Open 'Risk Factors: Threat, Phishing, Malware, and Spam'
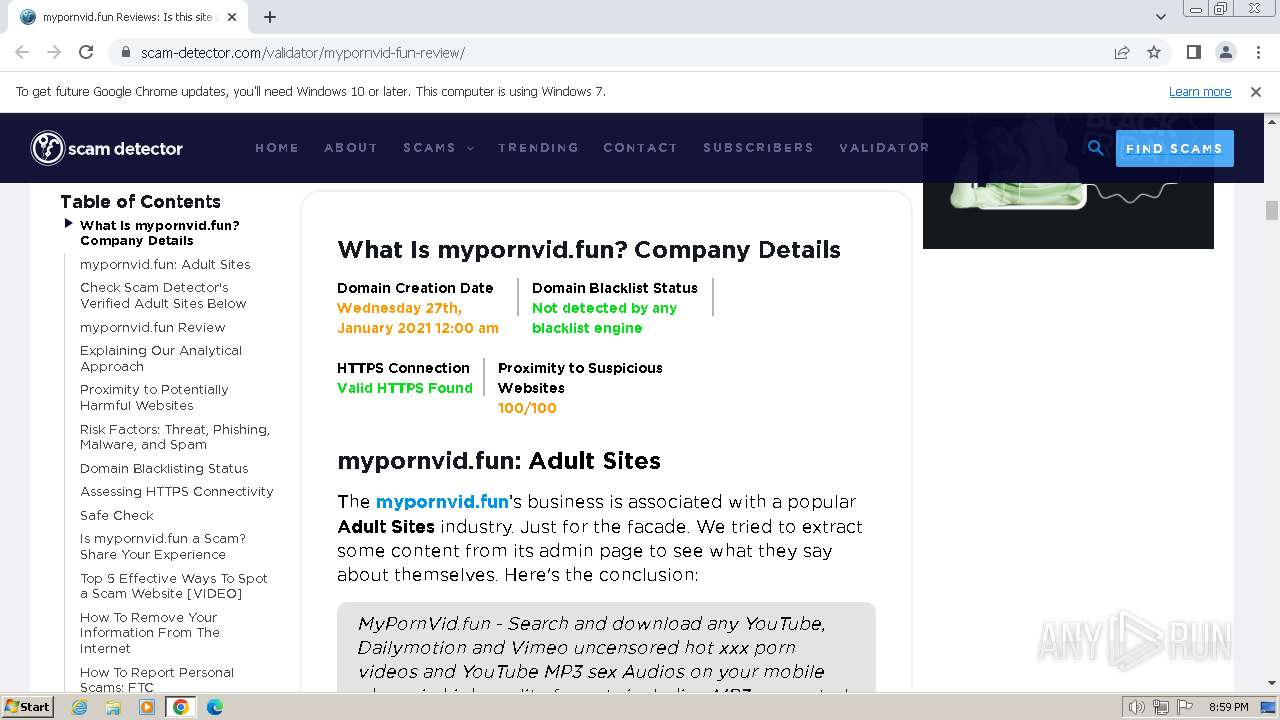 point(175,436)
